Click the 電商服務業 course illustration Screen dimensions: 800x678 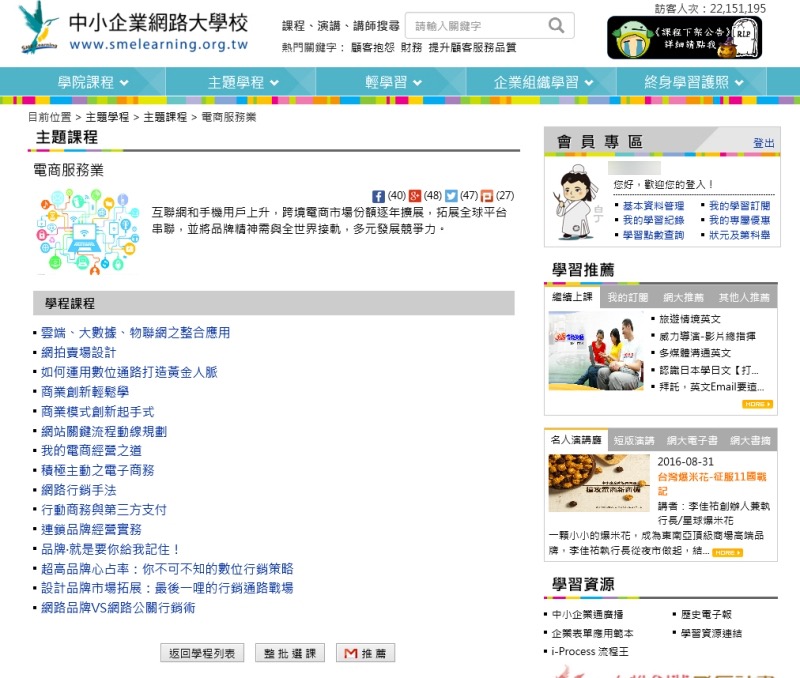coord(88,232)
